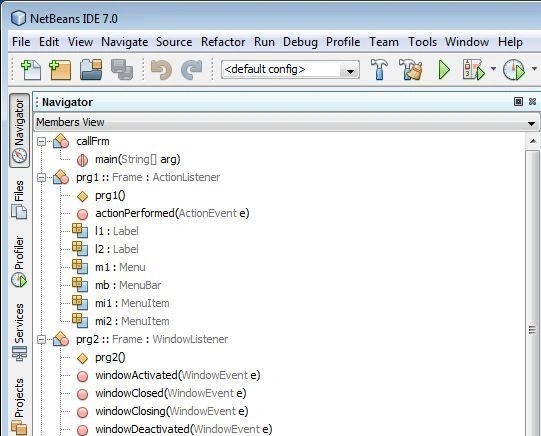541x436 pixels.
Task: Open the Window menu
Action: coord(467,42)
